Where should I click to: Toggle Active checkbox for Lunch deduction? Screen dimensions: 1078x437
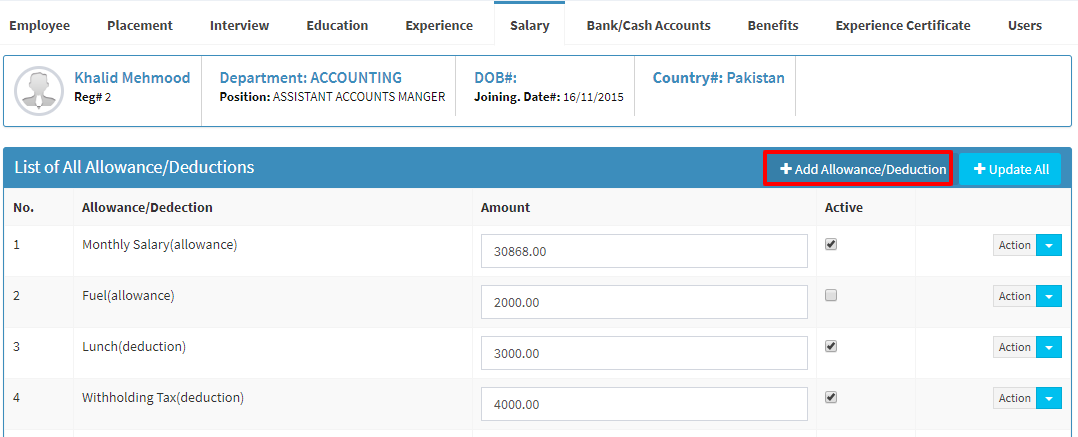coord(830,346)
